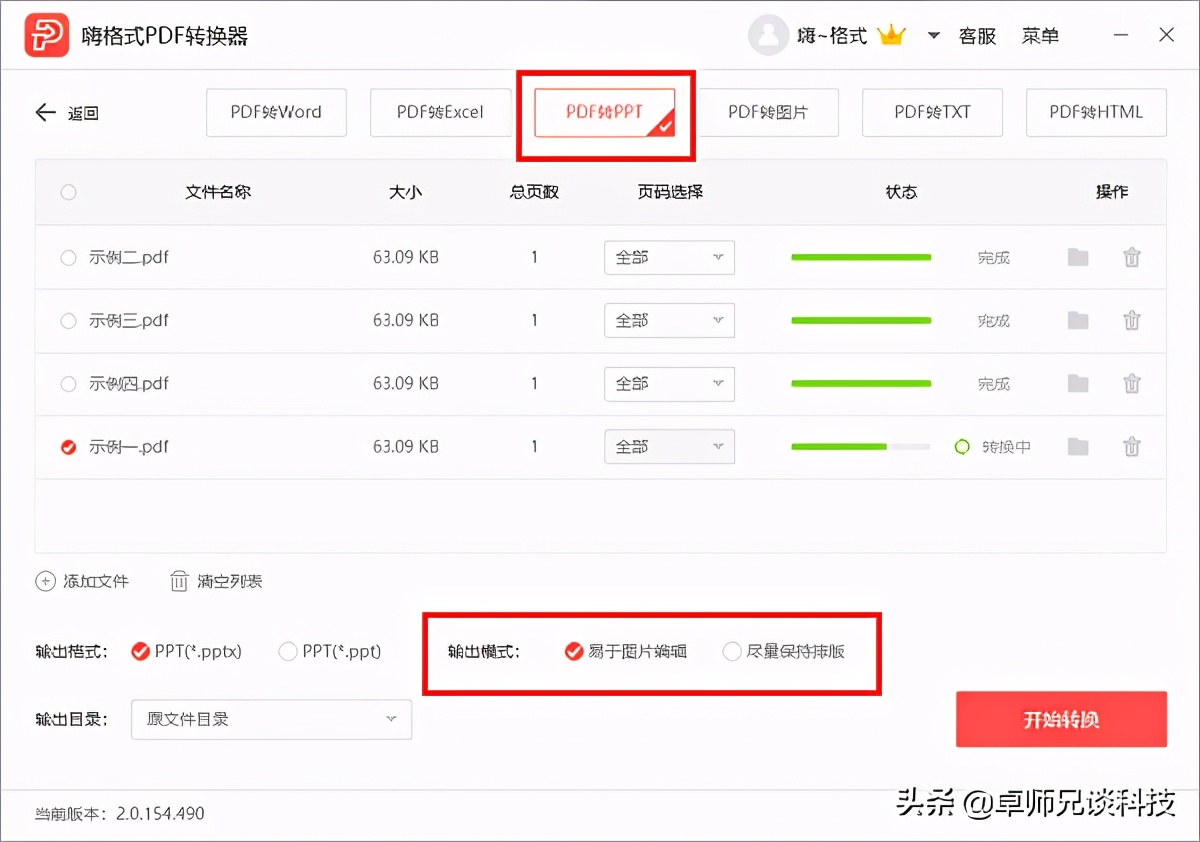Click the VIP crown icon in title bar
The width and height of the screenshot is (1200, 842).
click(892, 33)
